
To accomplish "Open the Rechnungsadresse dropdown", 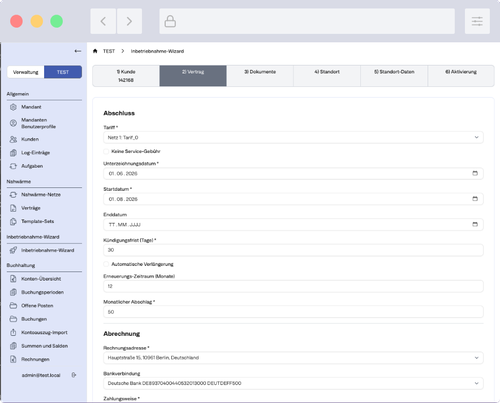I will pos(293,358).
